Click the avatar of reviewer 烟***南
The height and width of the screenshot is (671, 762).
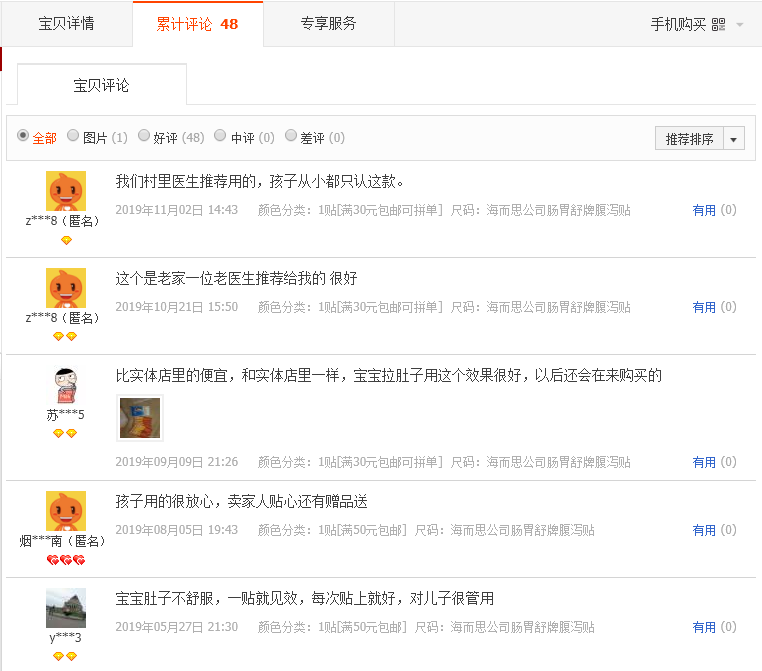[x=66, y=511]
